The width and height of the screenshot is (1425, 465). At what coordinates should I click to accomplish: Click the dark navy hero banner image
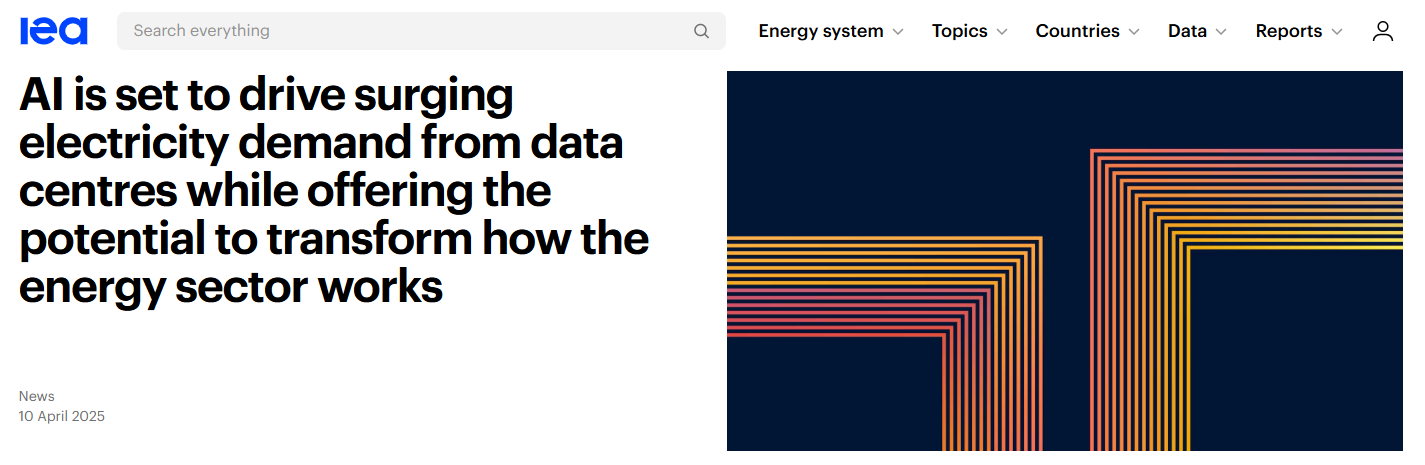tap(1065, 261)
